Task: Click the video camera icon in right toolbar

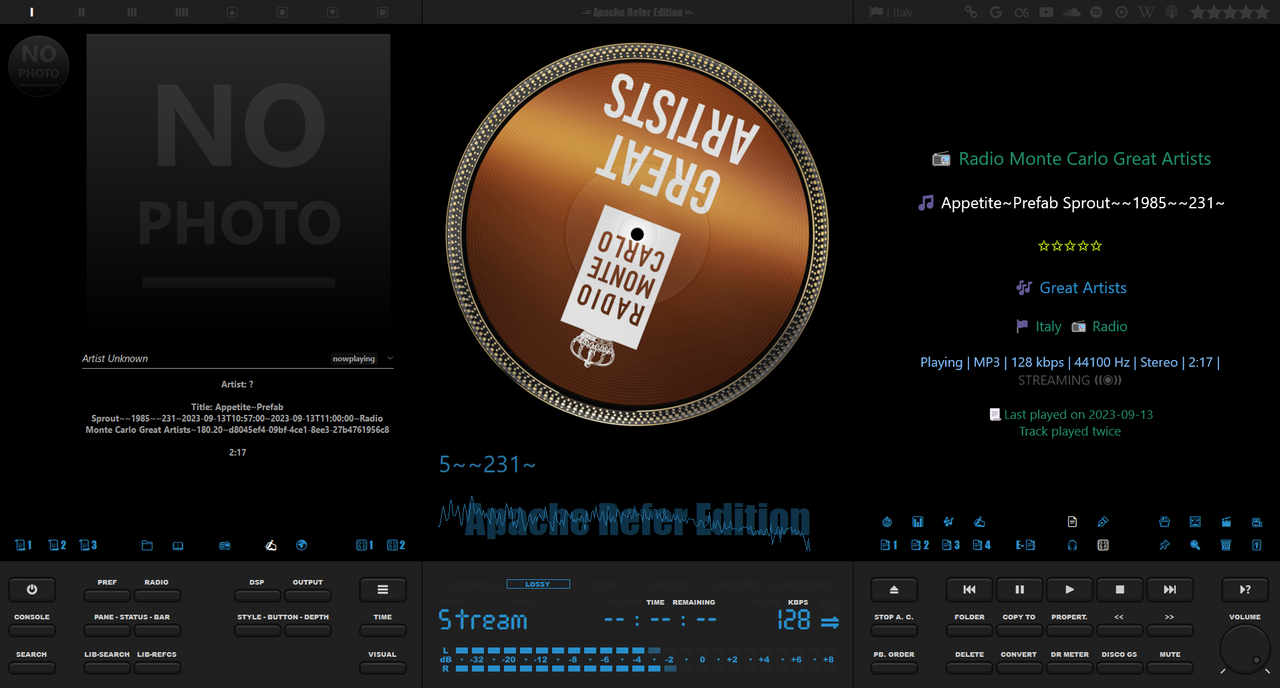Action: (1257, 522)
